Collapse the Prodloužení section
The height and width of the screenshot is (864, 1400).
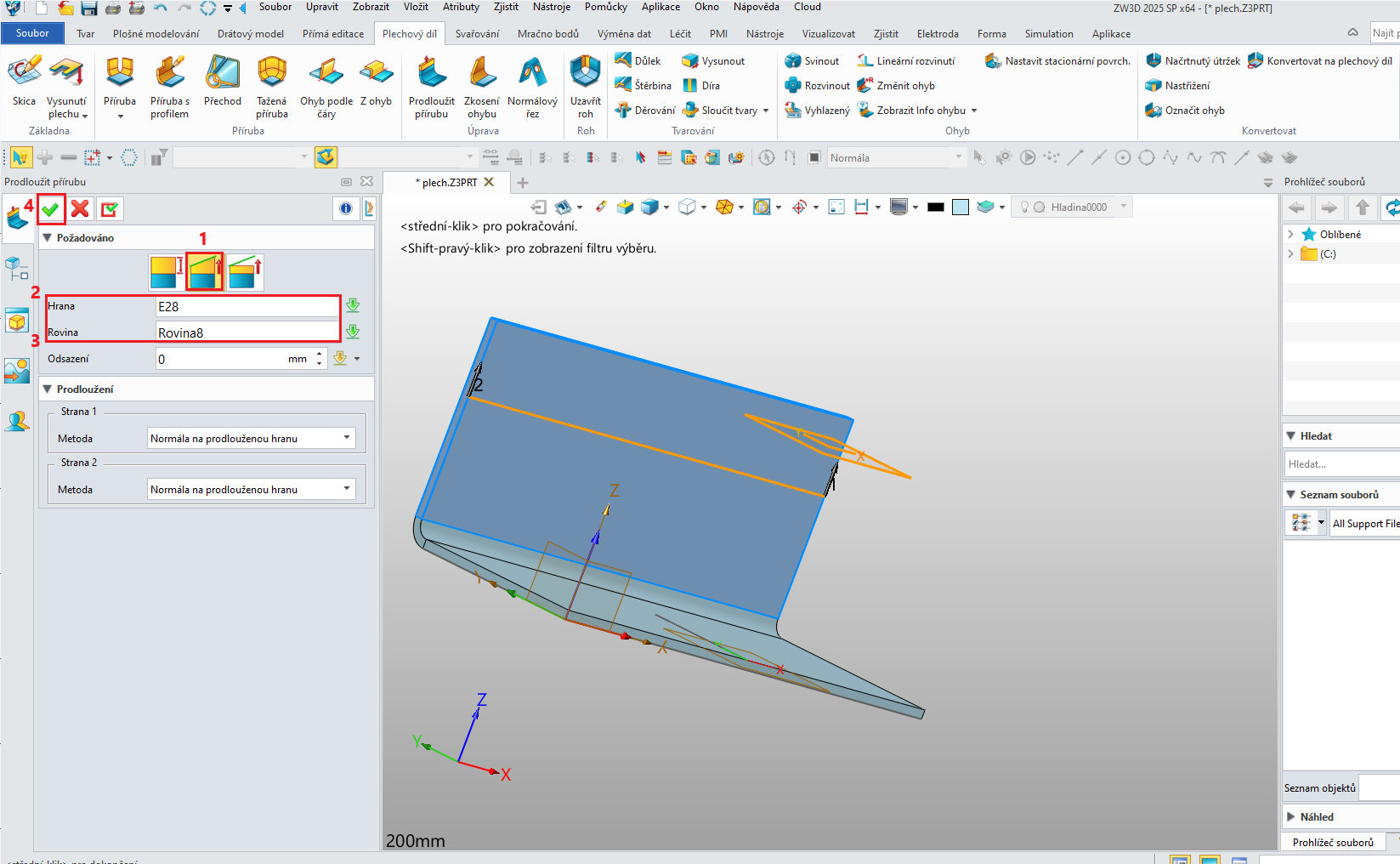tap(48, 389)
